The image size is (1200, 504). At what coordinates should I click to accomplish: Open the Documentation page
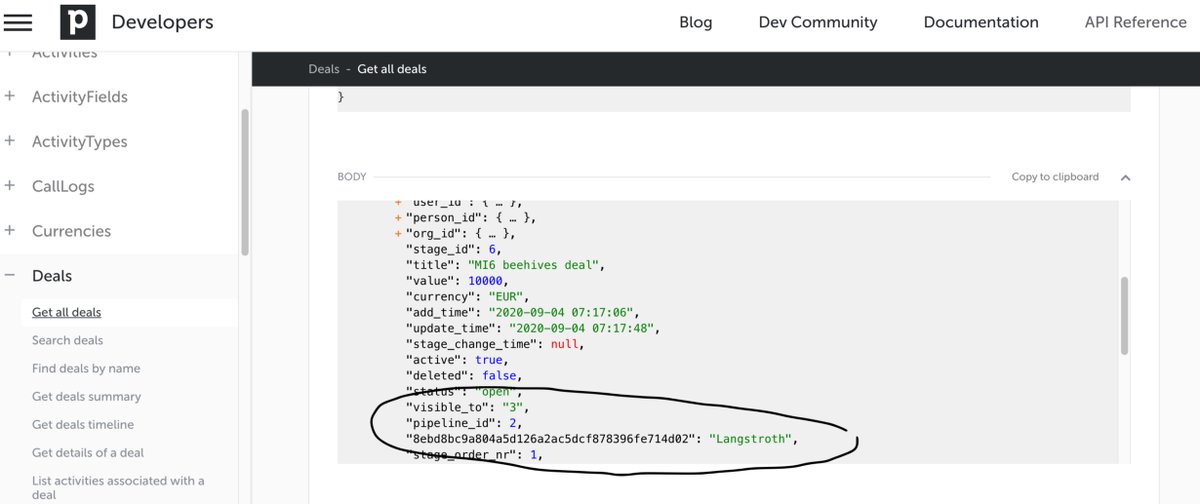point(980,22)
